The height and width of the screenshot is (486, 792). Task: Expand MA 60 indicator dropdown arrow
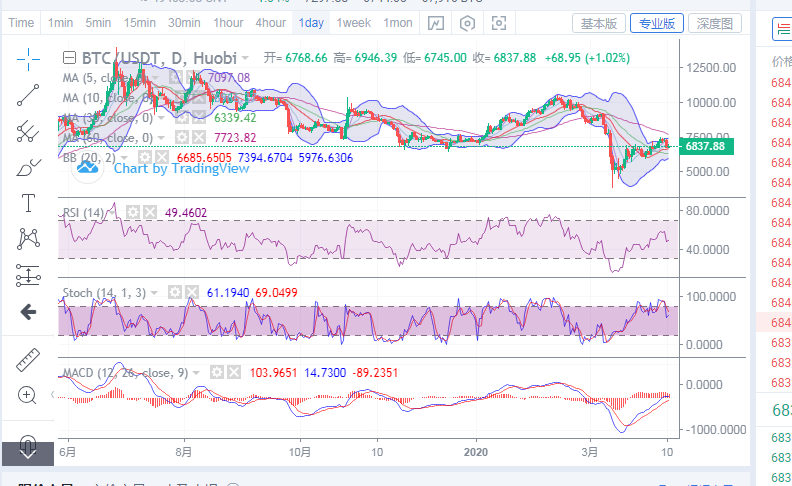click(161, 138)
